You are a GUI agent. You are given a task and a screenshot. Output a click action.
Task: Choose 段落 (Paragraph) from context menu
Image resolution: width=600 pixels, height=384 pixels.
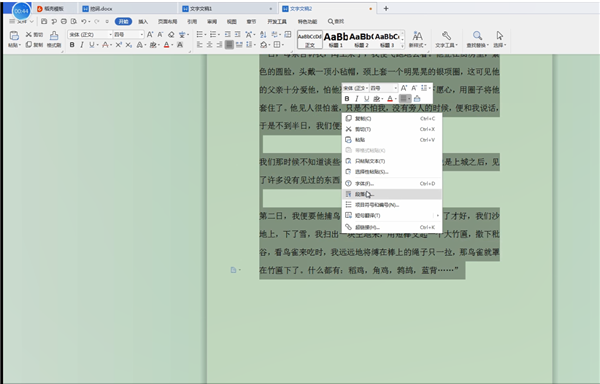391,194
